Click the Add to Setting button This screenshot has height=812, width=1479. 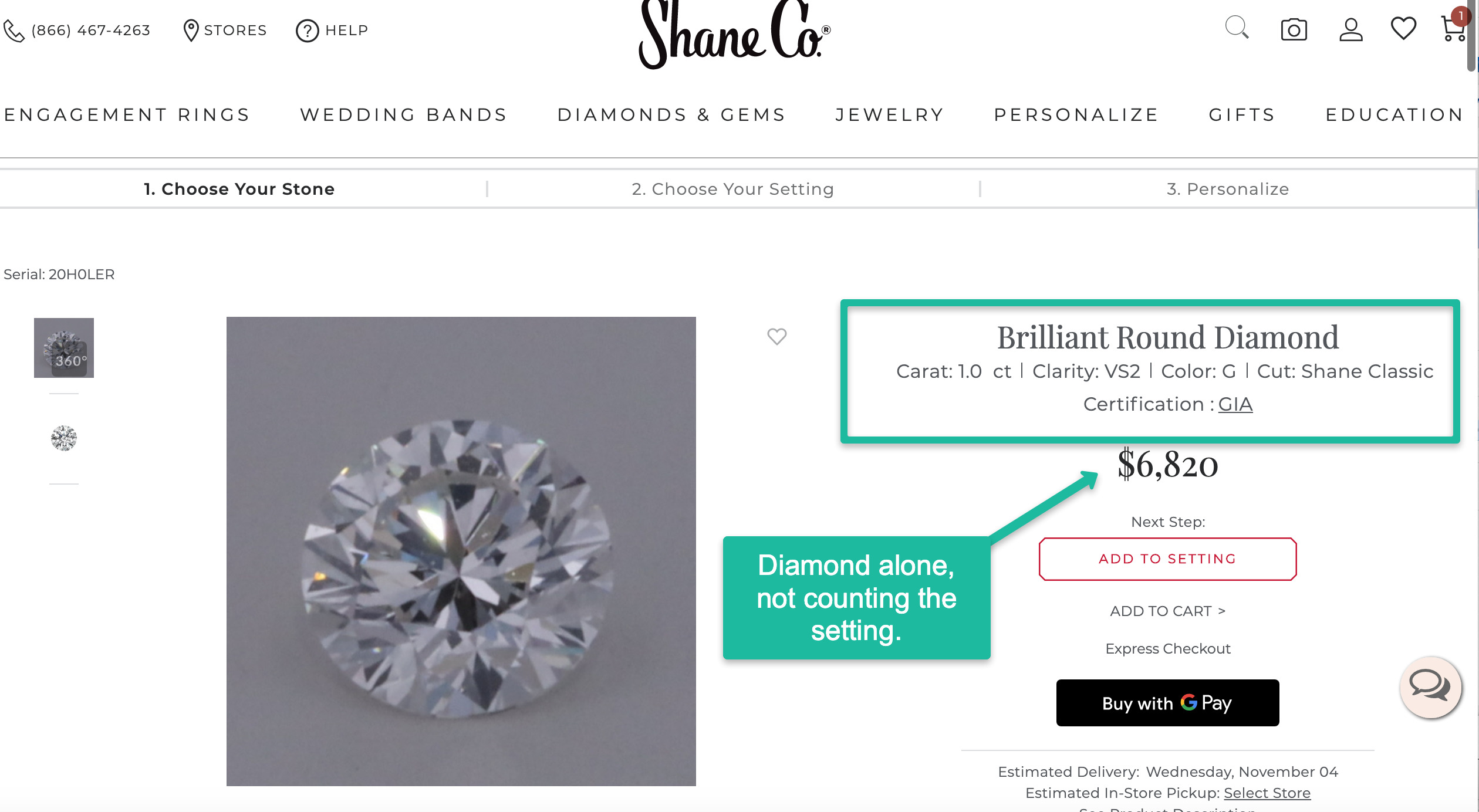point(1167,559)
